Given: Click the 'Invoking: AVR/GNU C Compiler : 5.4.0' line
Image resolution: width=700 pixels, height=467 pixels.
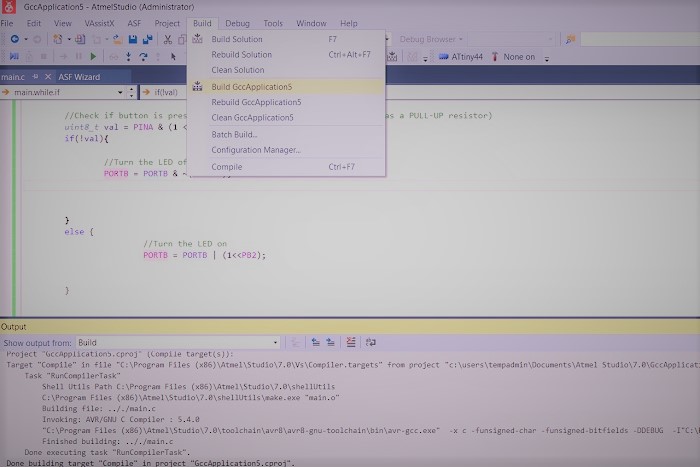Looking at the screenshot, I should point(121,419).
